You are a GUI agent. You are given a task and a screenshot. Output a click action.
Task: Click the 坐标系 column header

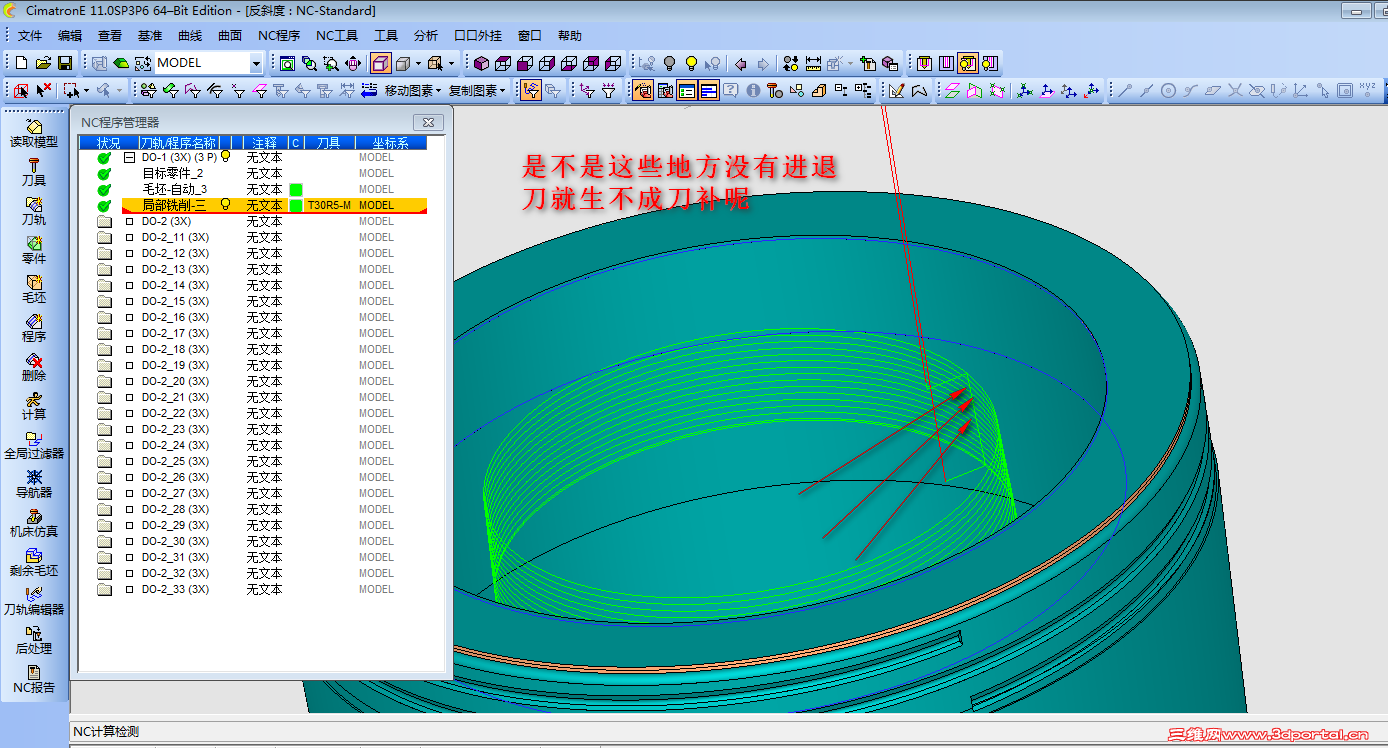pyautogui.click(x=391, y=143)
